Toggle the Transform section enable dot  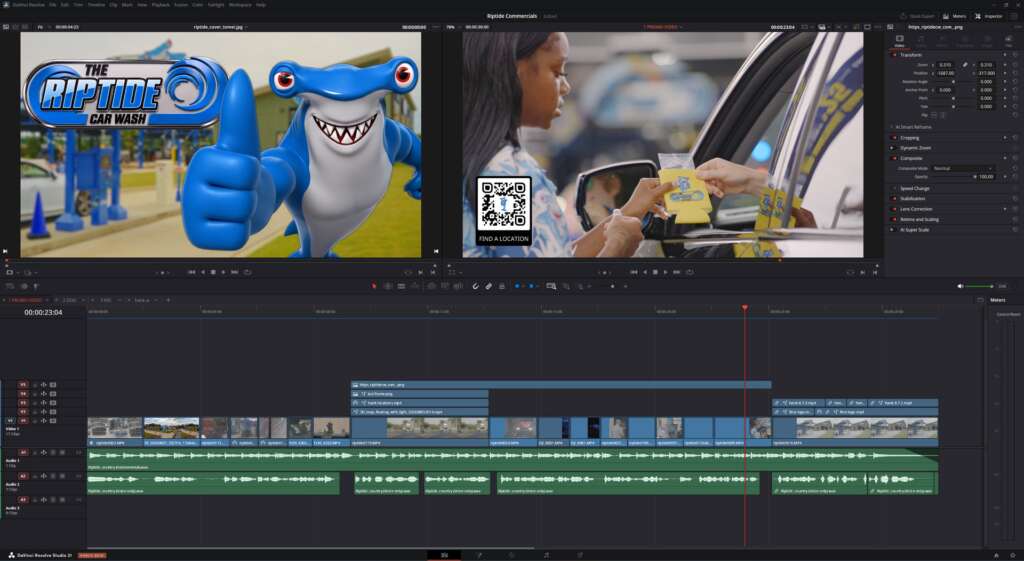point(894,55)
